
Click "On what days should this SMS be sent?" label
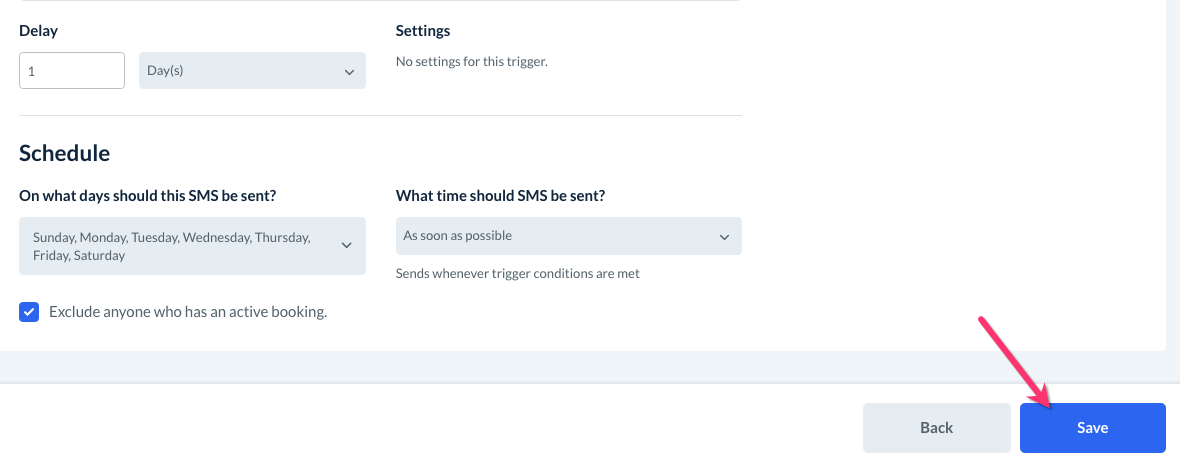coord(148,196)
